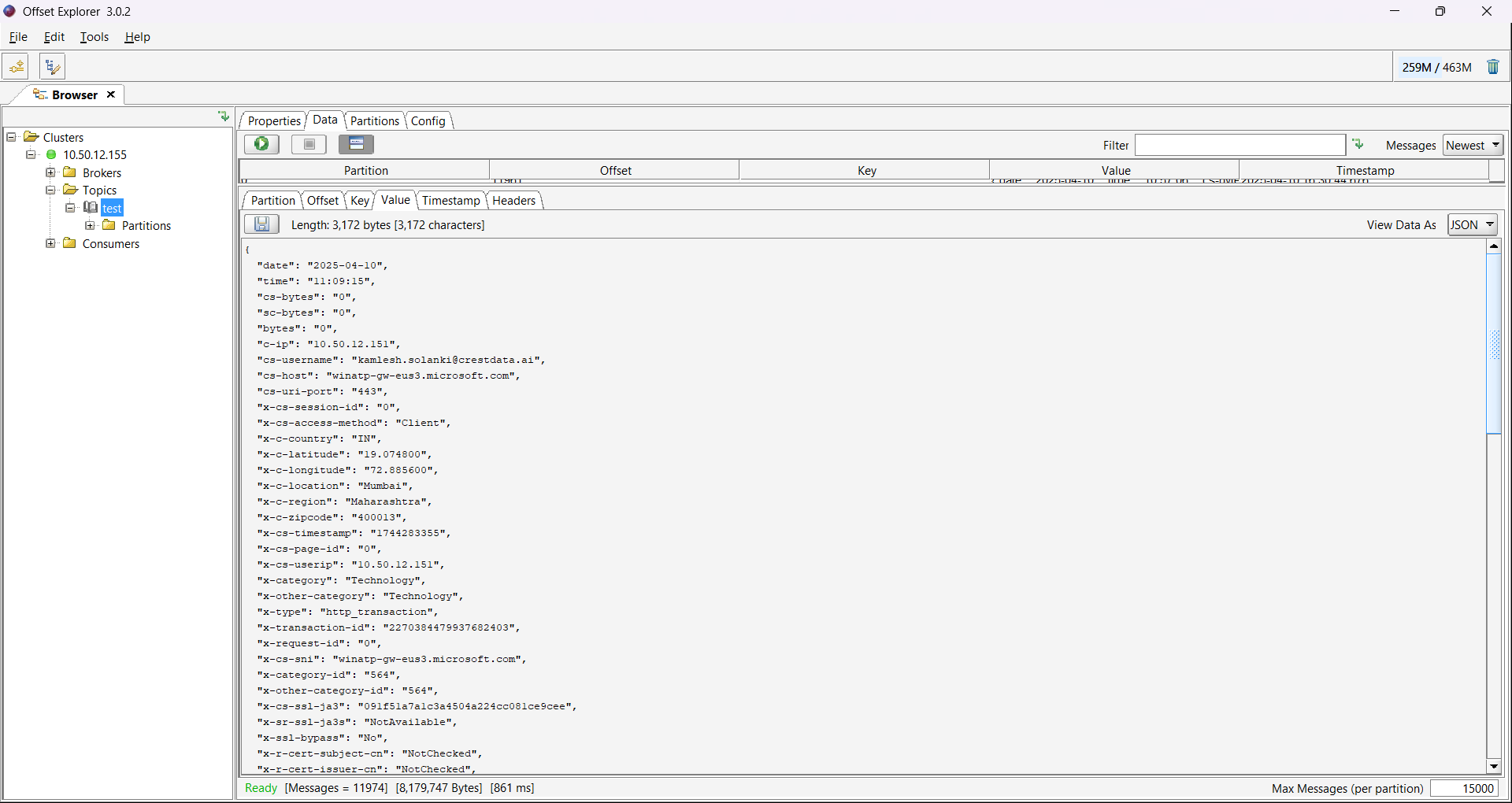Select the 10.50.12.155 cluster label
1512x803 pixels.
pos(94,155)
